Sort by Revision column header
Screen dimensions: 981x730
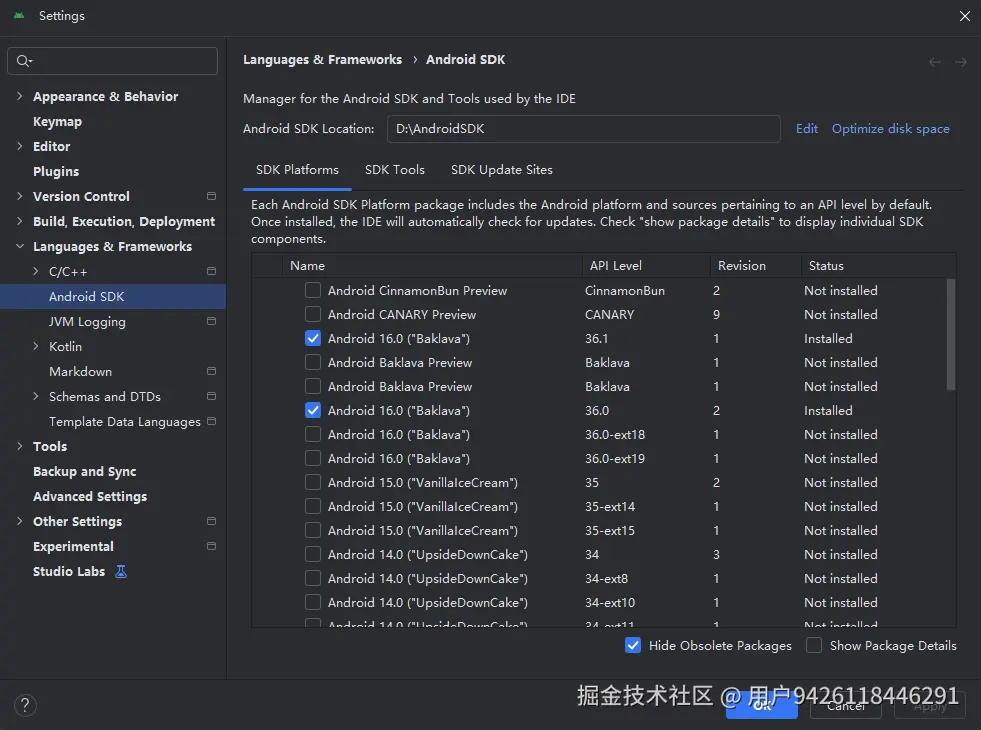[756, 265]
